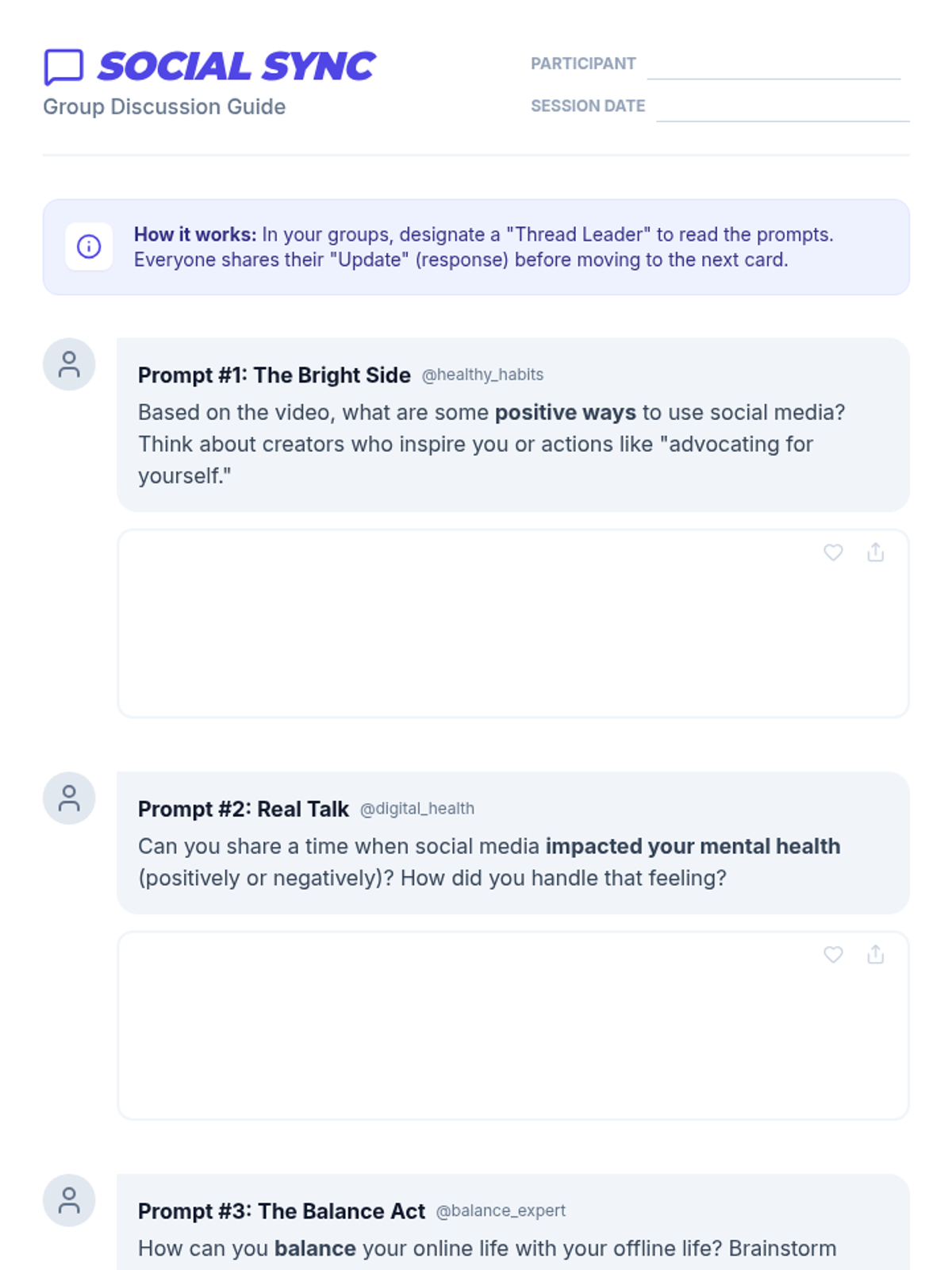Open the @digital_health handle

click(x=417, y=809)
